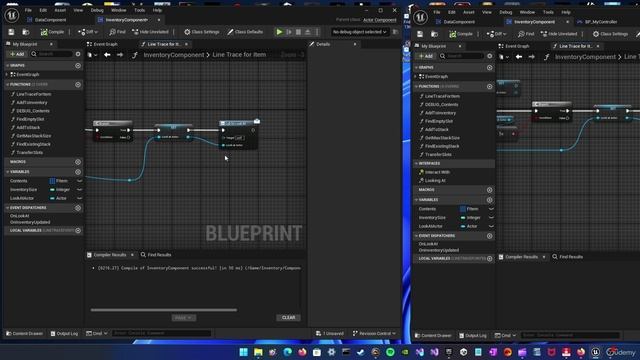Open Find Results tab in left window
The width and height of the screenshot is (640, 360).
point(156,255)
